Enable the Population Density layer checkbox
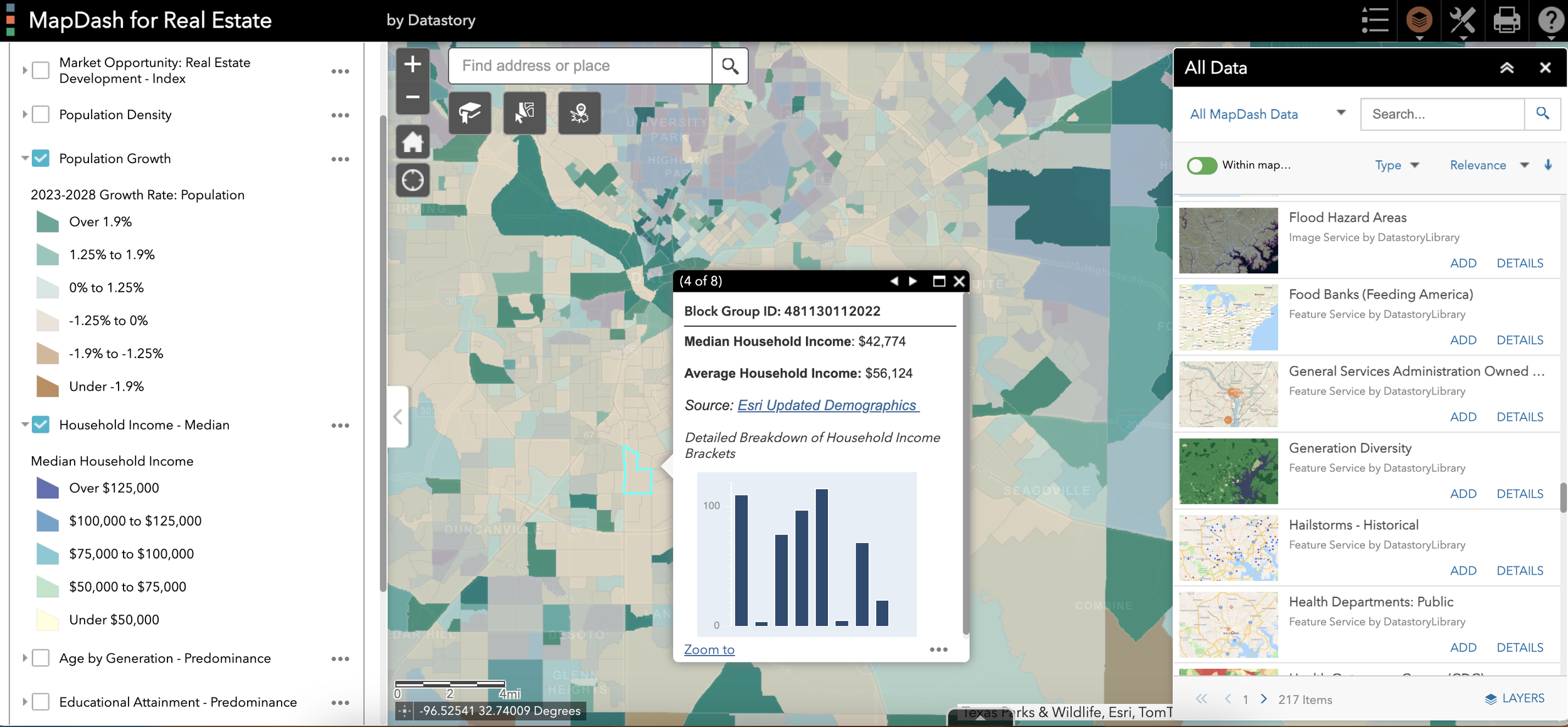 pyautogui.click(x=41, y=114)
